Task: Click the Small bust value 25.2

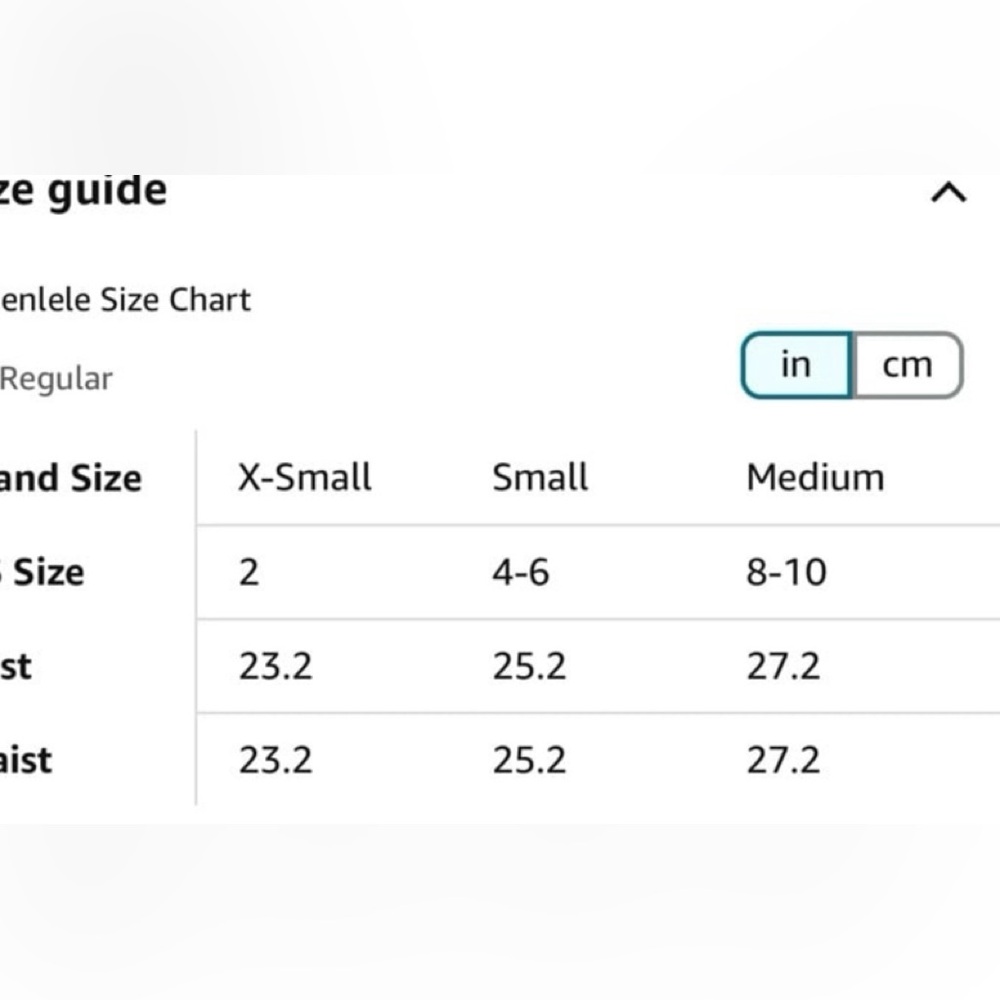Action: (x=529, y=666)
